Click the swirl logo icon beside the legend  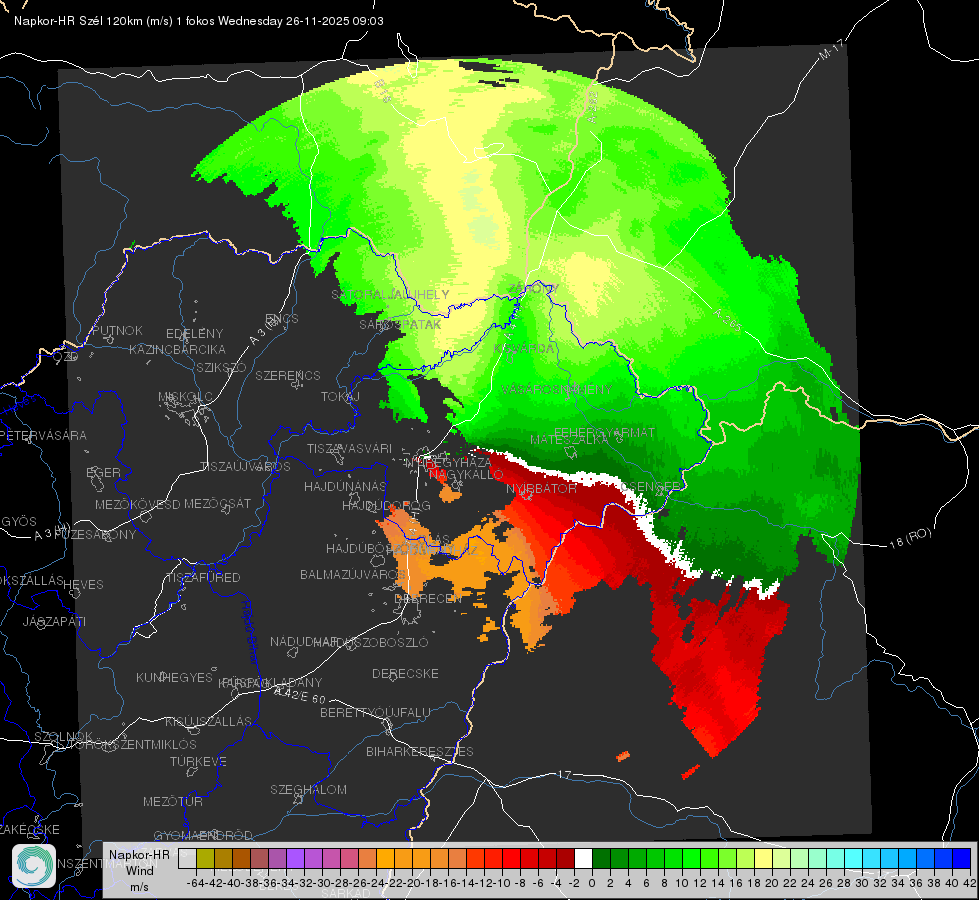[x=34, y=866]
